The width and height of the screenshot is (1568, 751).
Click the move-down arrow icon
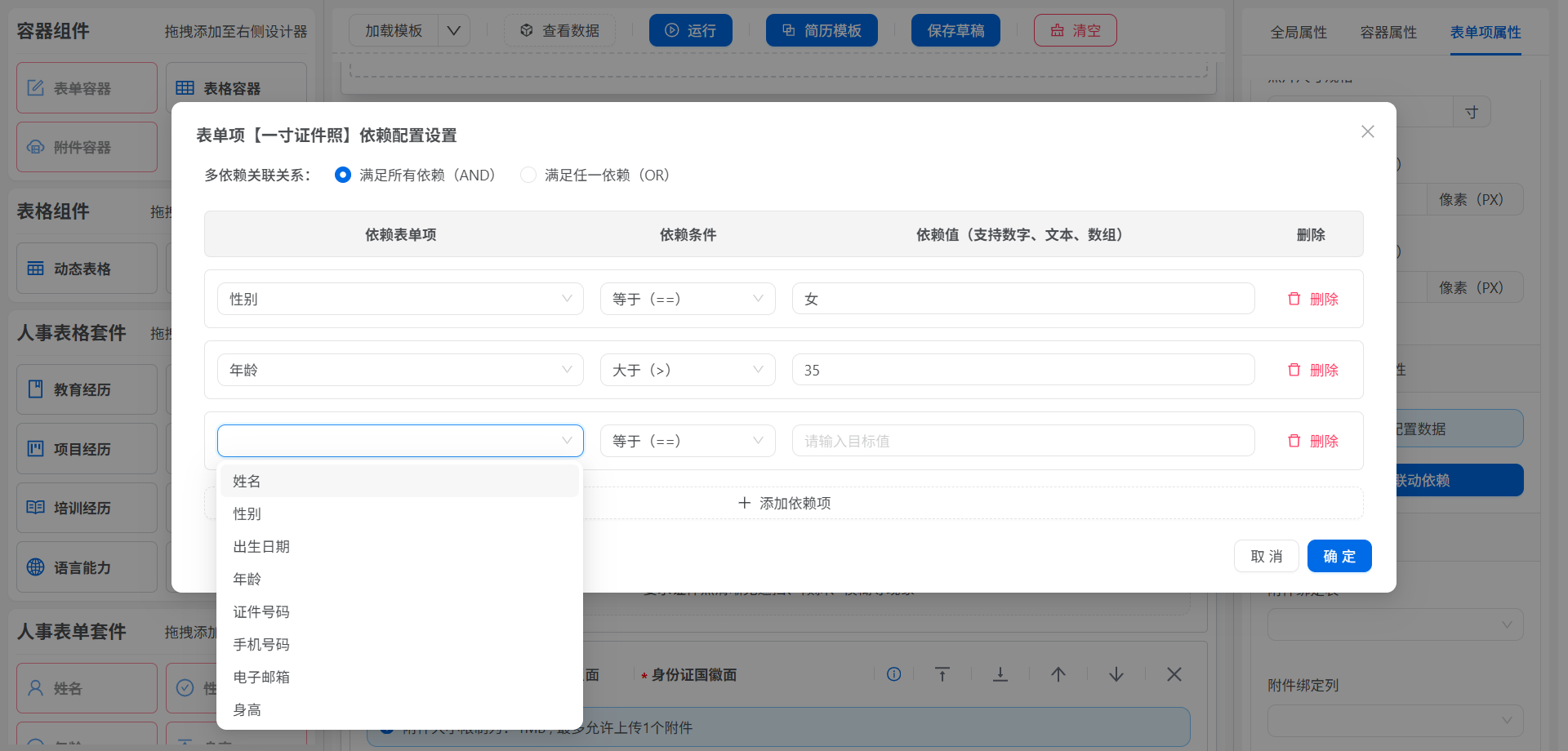pos(1116,674)
